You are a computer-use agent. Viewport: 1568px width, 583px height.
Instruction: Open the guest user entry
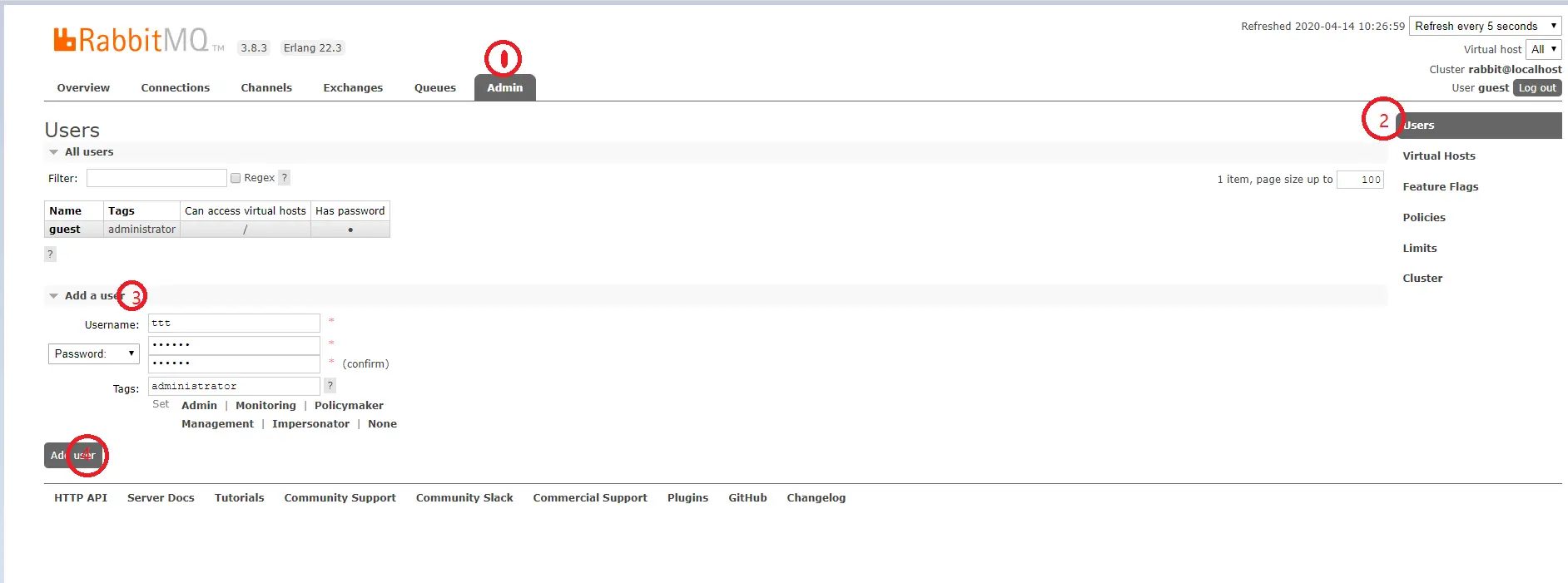[65, 229]
